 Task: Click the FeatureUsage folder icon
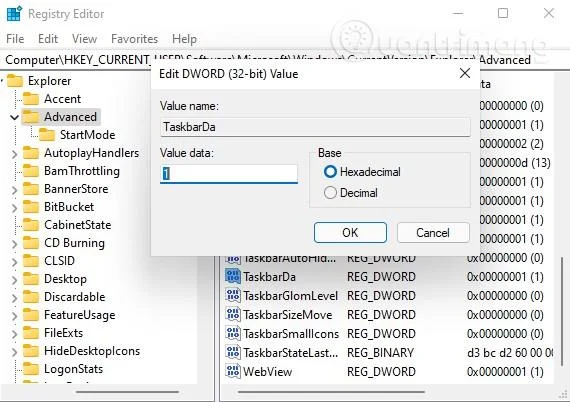point(31,315)
